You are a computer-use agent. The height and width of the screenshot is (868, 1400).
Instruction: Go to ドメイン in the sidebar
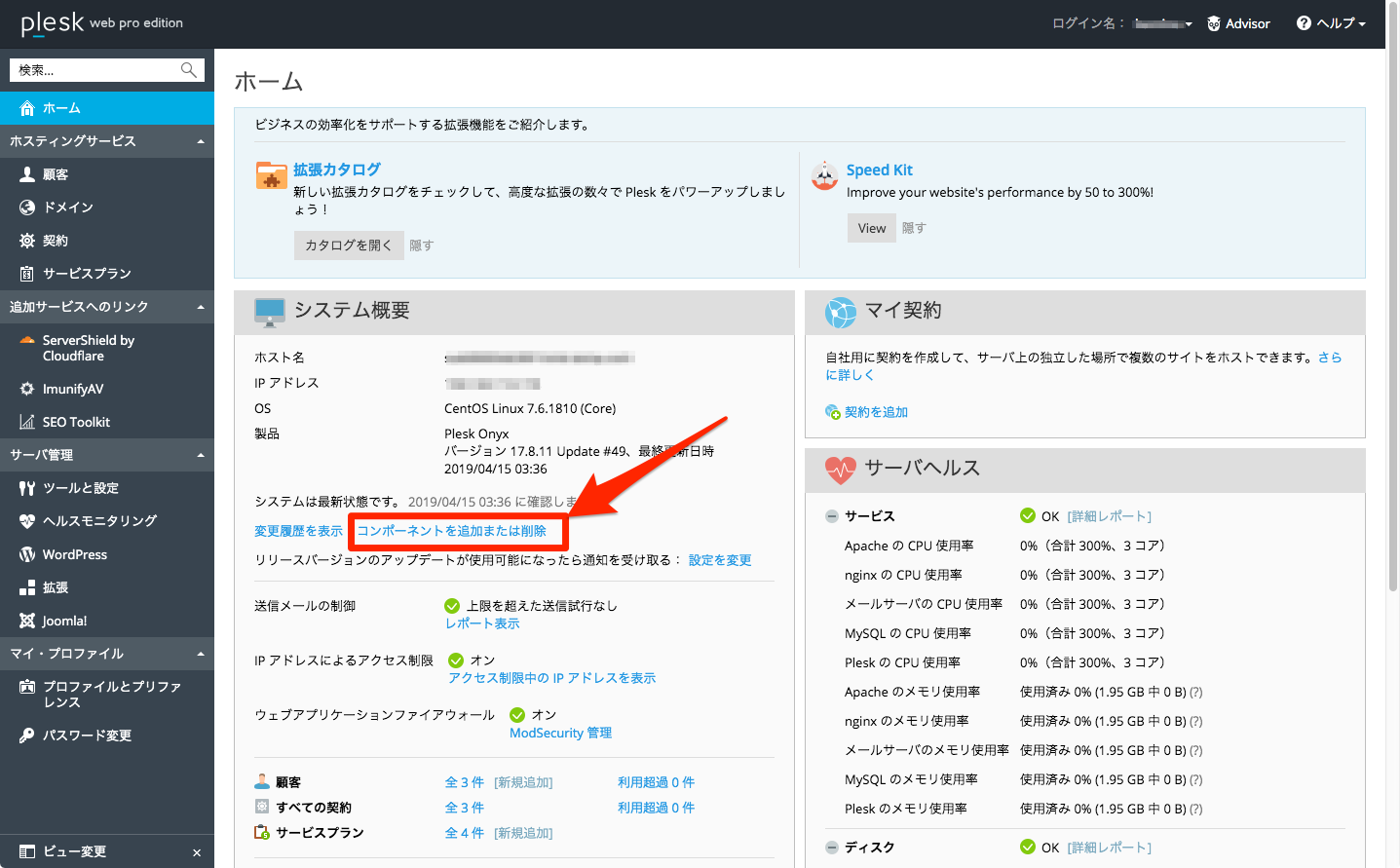pyautogui.click(x=68, y=208)
